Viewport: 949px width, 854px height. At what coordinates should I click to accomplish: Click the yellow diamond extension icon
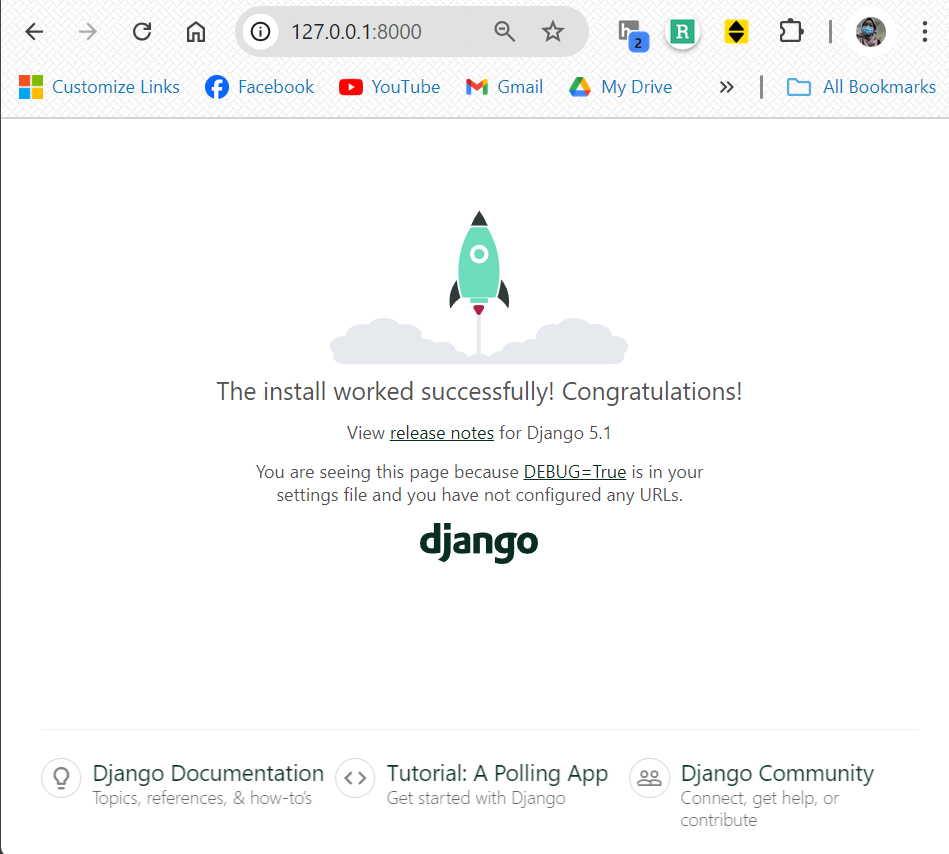click(736, 32)
